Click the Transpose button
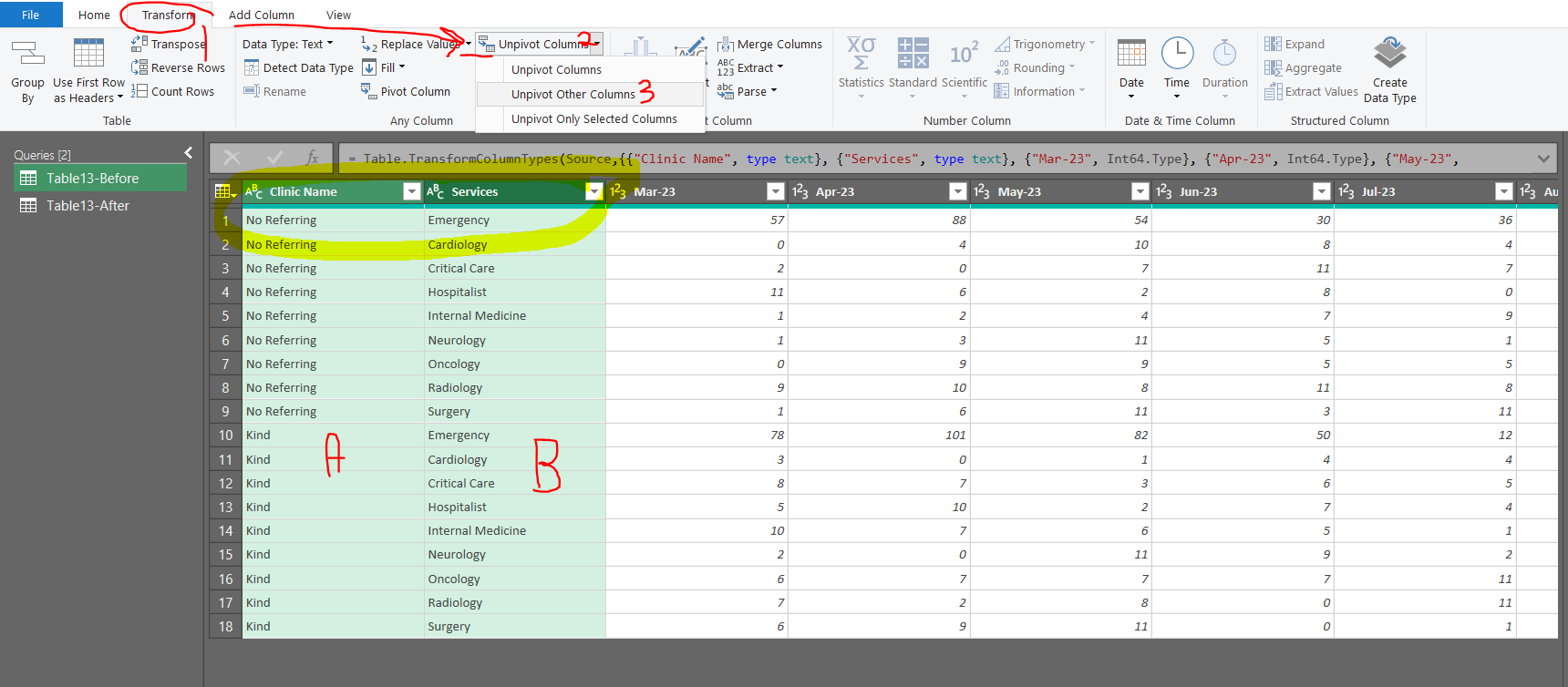1568x687 pixels. [x=169, y=44]
